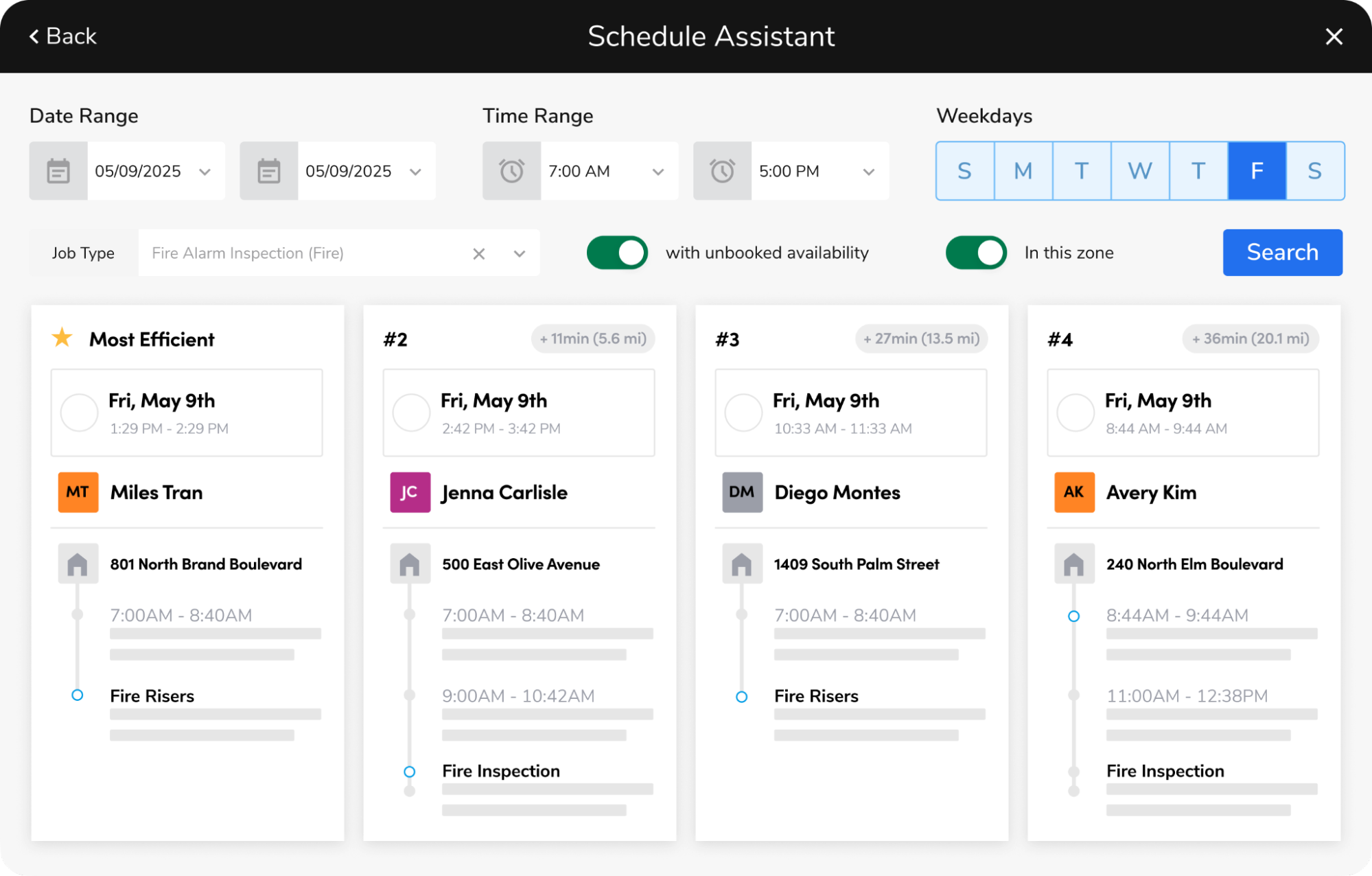Select Avery Kim's 8:44 AM slot radio button

pos(1075,413)
